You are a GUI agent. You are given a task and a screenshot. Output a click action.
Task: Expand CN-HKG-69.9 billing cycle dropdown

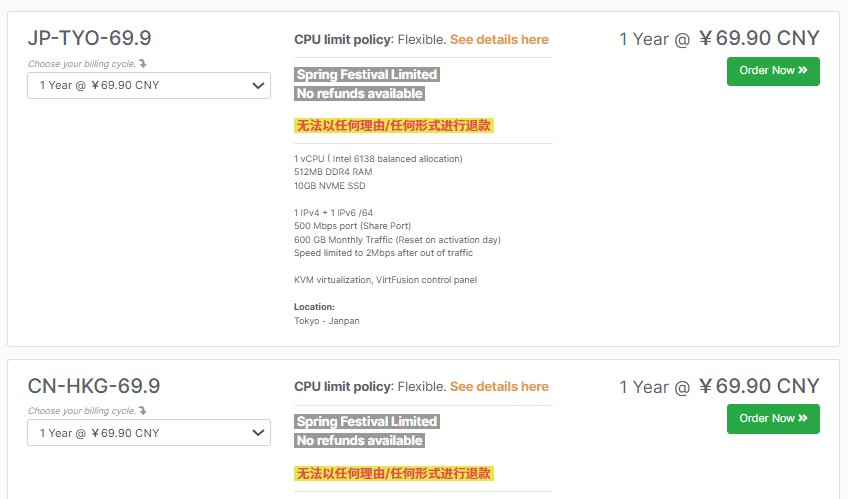pyautogui.click(x=149, y=433)
